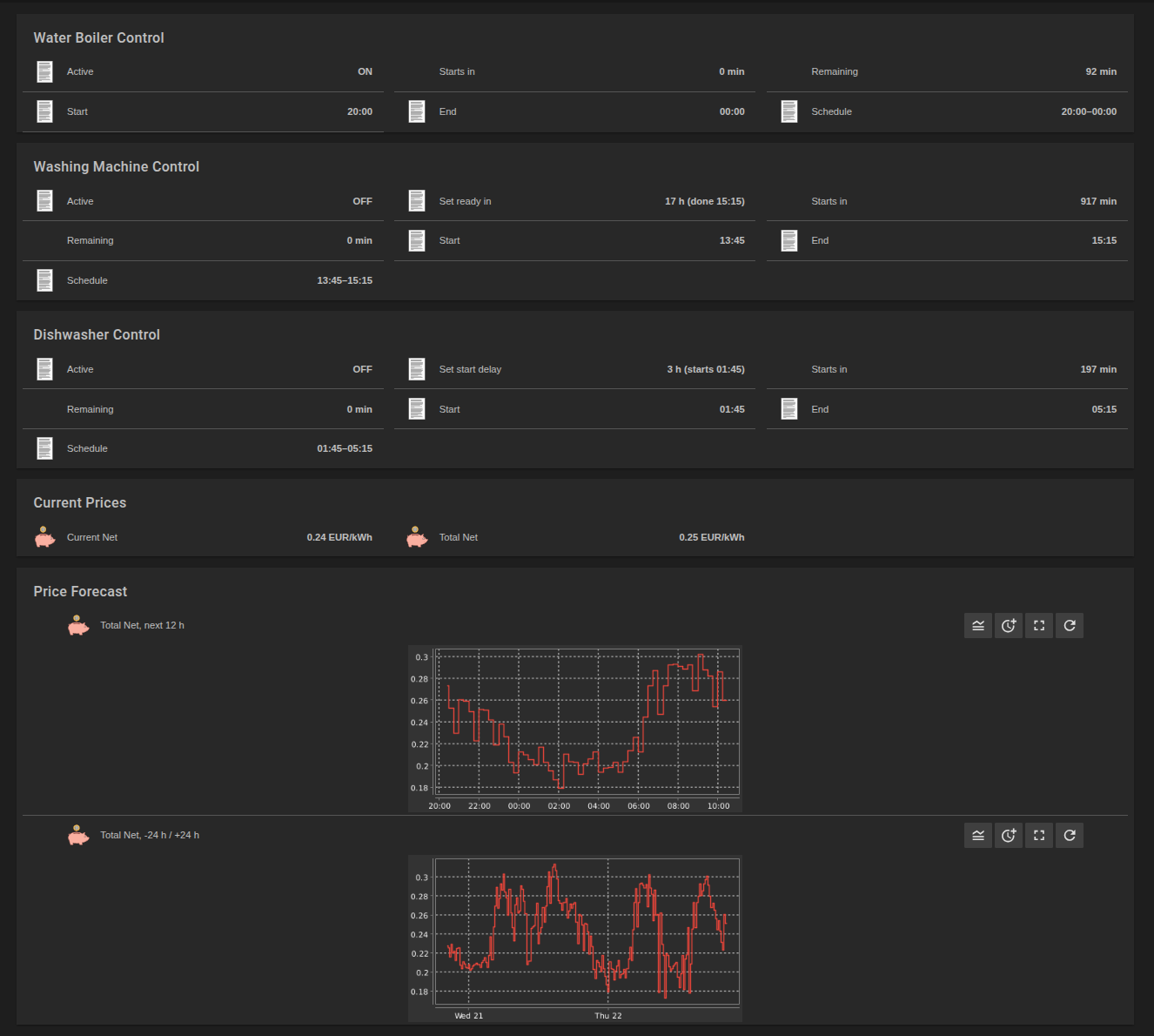1154x1036 pixels.
Task: Click the '92 min' Remaining value
Action: click(x=1101, y=71)
